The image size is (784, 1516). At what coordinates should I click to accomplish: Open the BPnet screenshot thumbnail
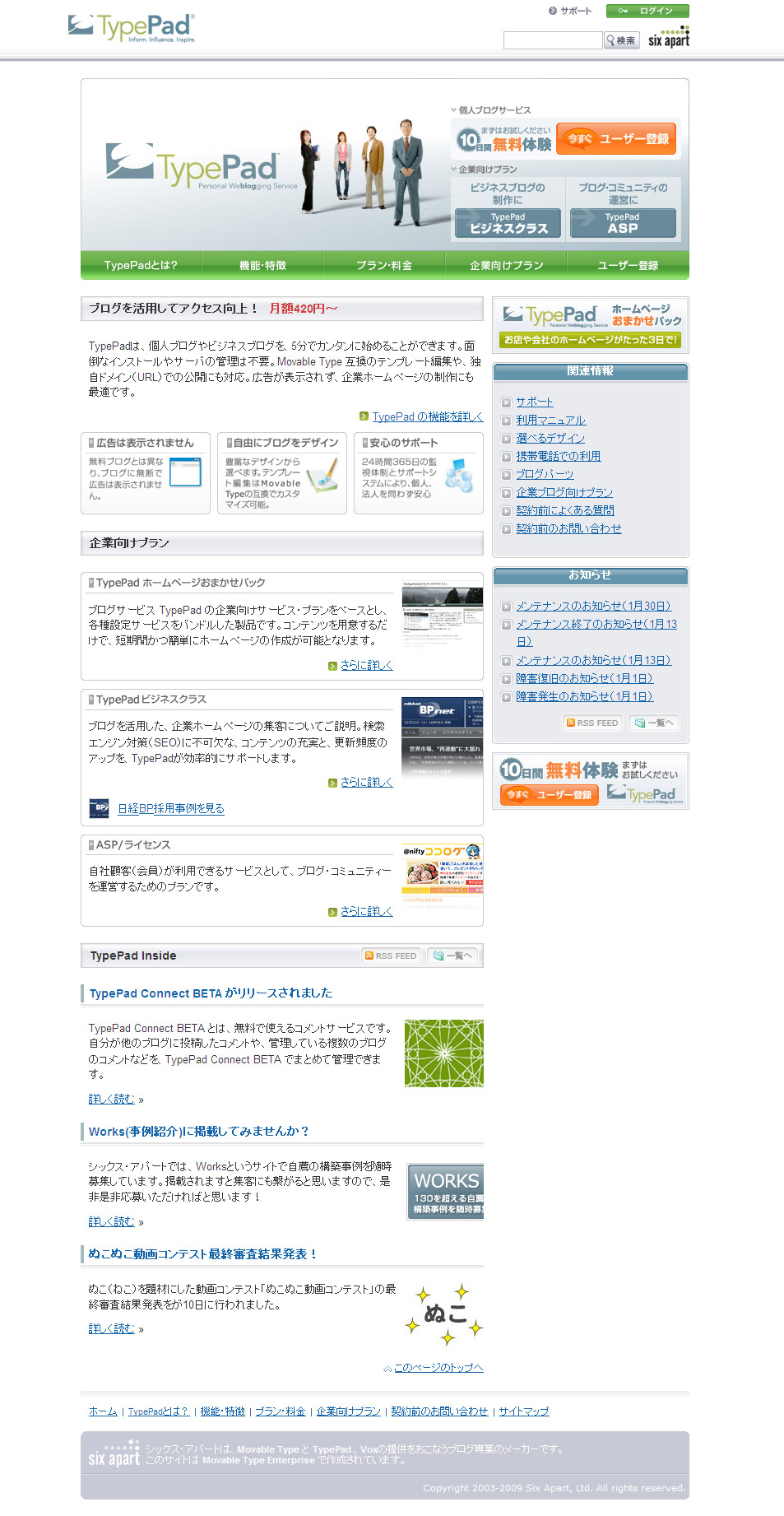tap(443, 736)
